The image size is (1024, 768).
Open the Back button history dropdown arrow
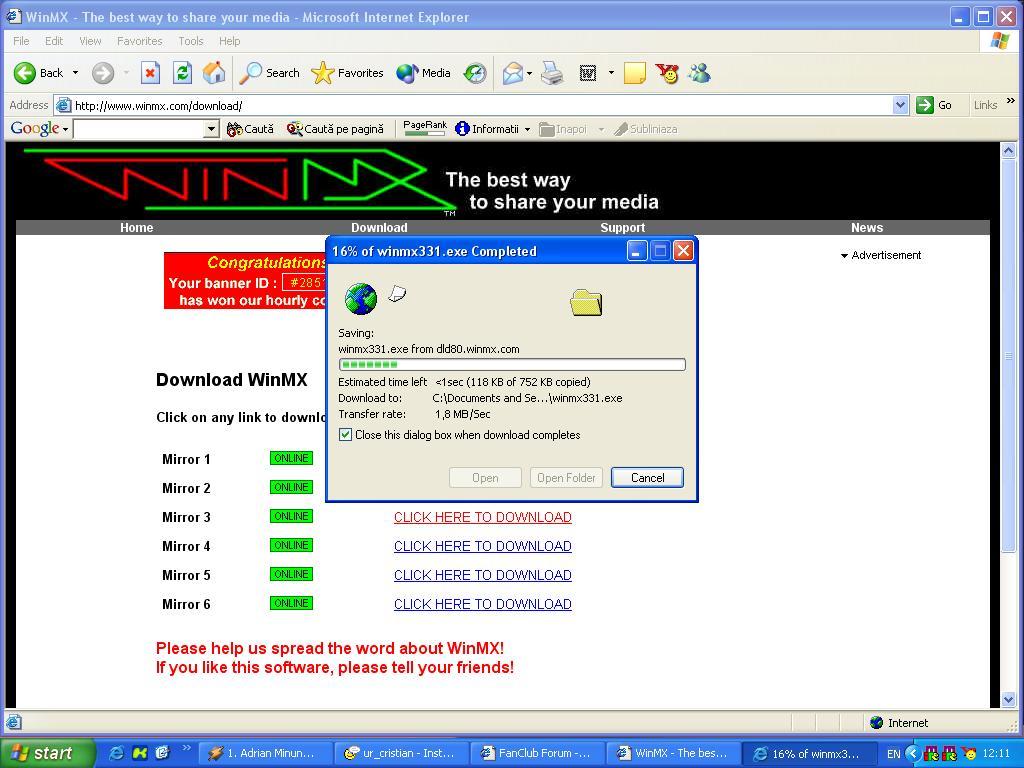point(75,72)
